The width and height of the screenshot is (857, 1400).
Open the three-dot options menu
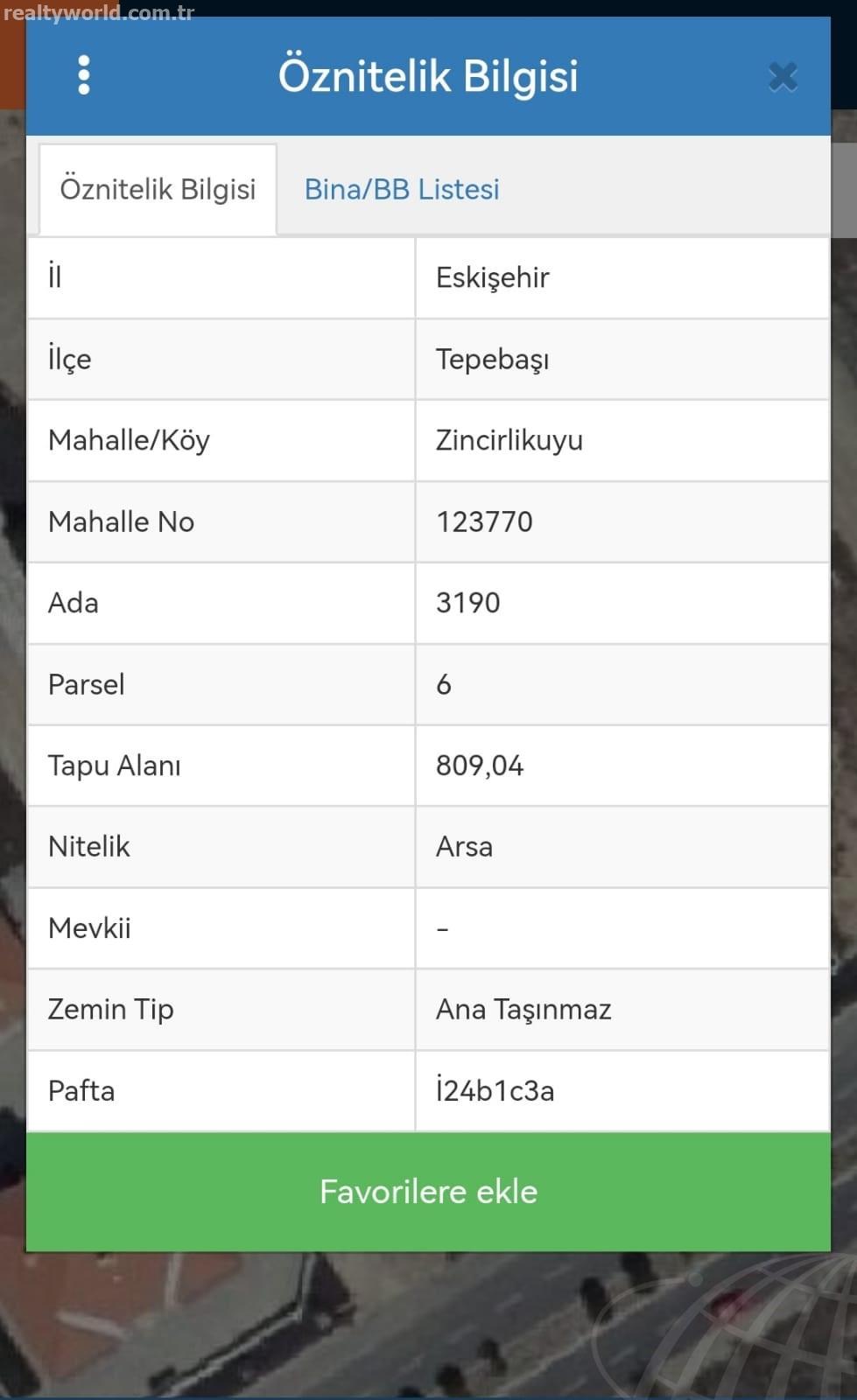pyautogui.click(x=84, y=75)
